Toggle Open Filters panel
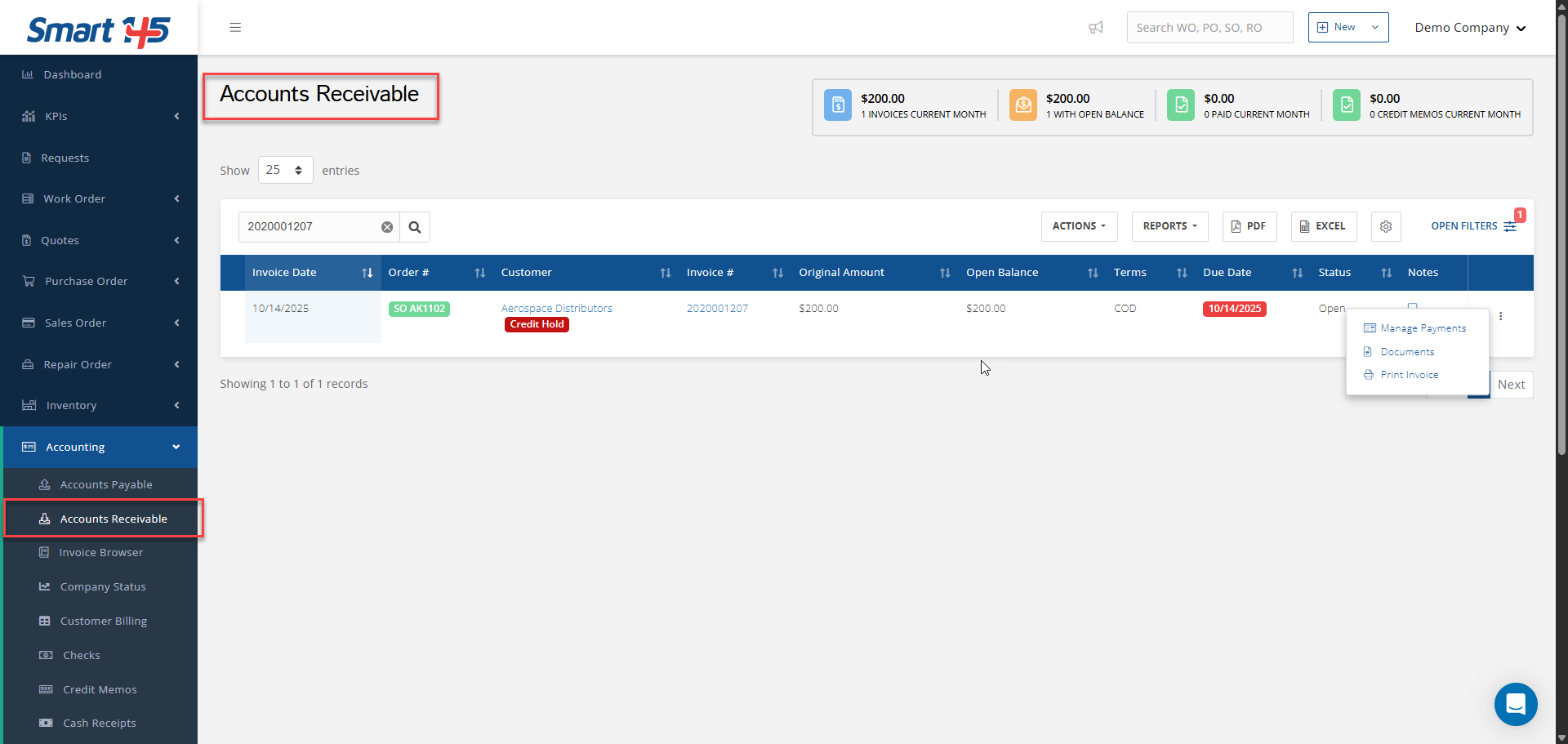The width and height of the screenshot is (1568, 744). point(1472,226)
